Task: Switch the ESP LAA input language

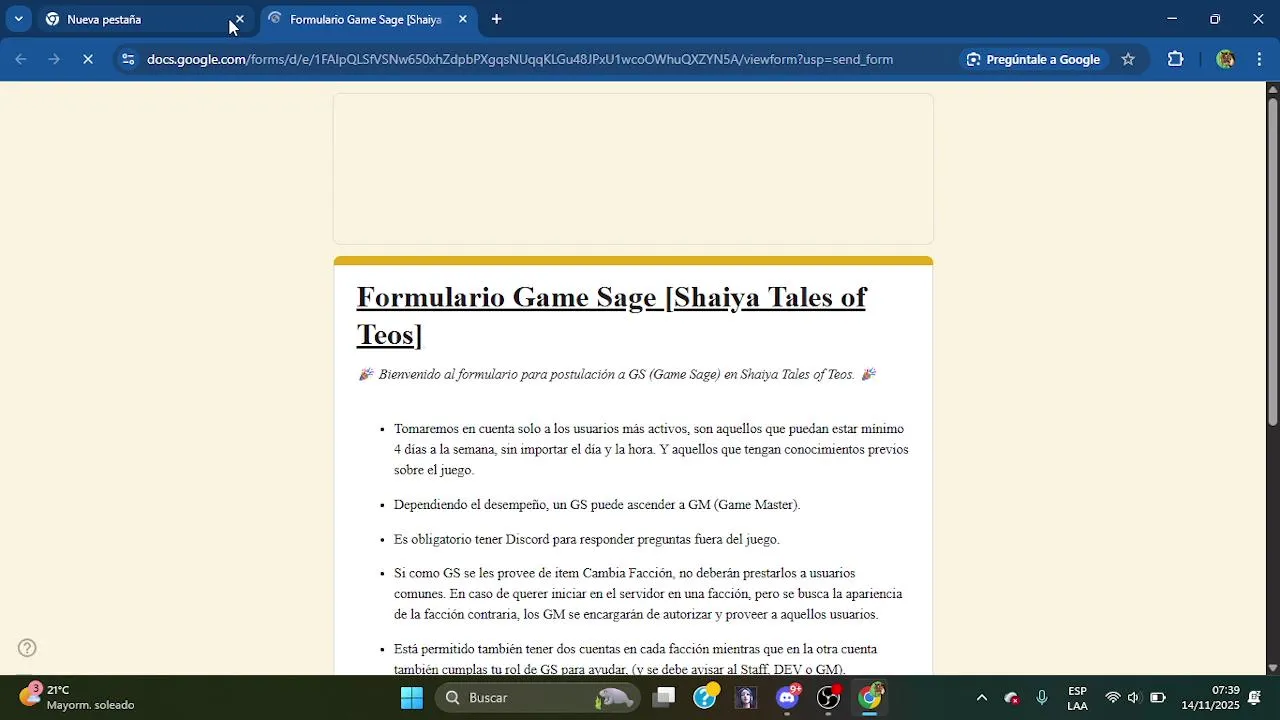Action: coord(1077,697)
